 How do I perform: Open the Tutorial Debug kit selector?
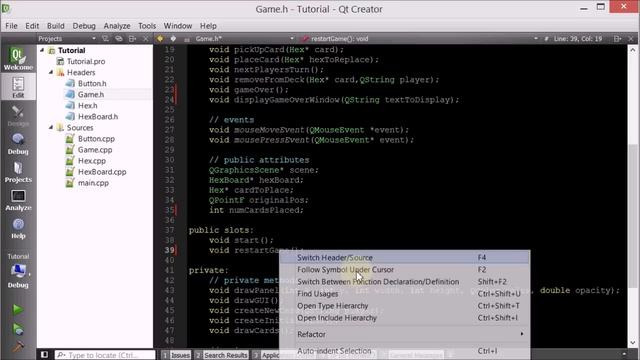pyautogui.click(x=18, y=271)
